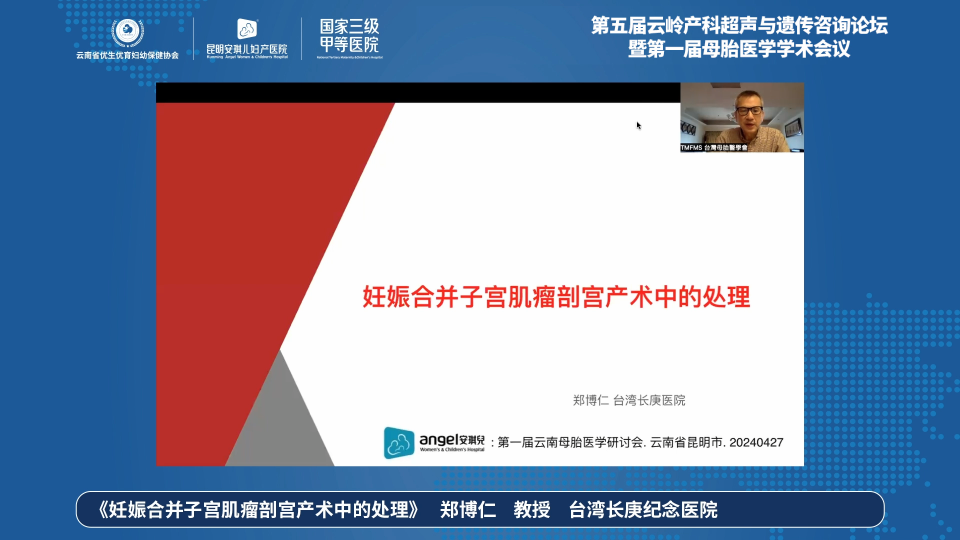960x540 pixels.
Task: Click the 'angel安琪兒' wordmark on the slide
Action: coord(451,440)
